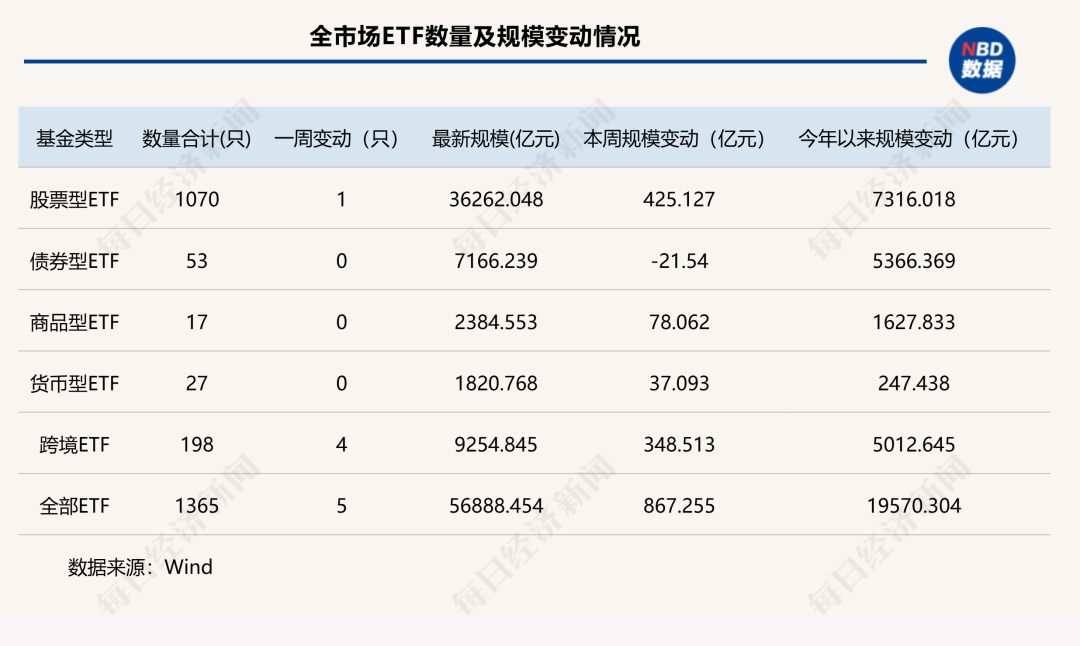
Task: Click the NBD数据 round logo
Action: pos(981,60)
